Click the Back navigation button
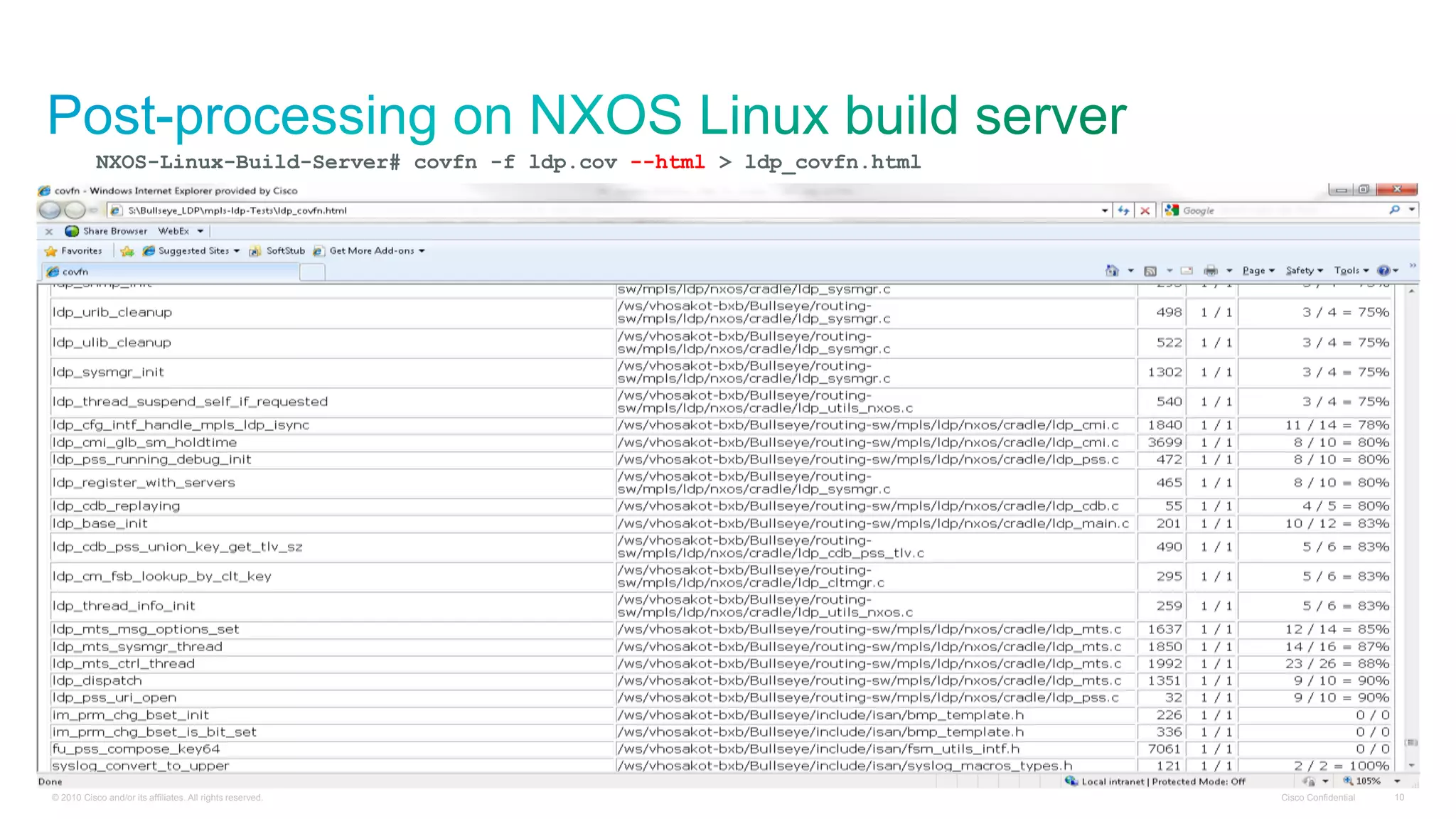The width and height of the screenshot is (1456, 819). (x=50, y=210)
